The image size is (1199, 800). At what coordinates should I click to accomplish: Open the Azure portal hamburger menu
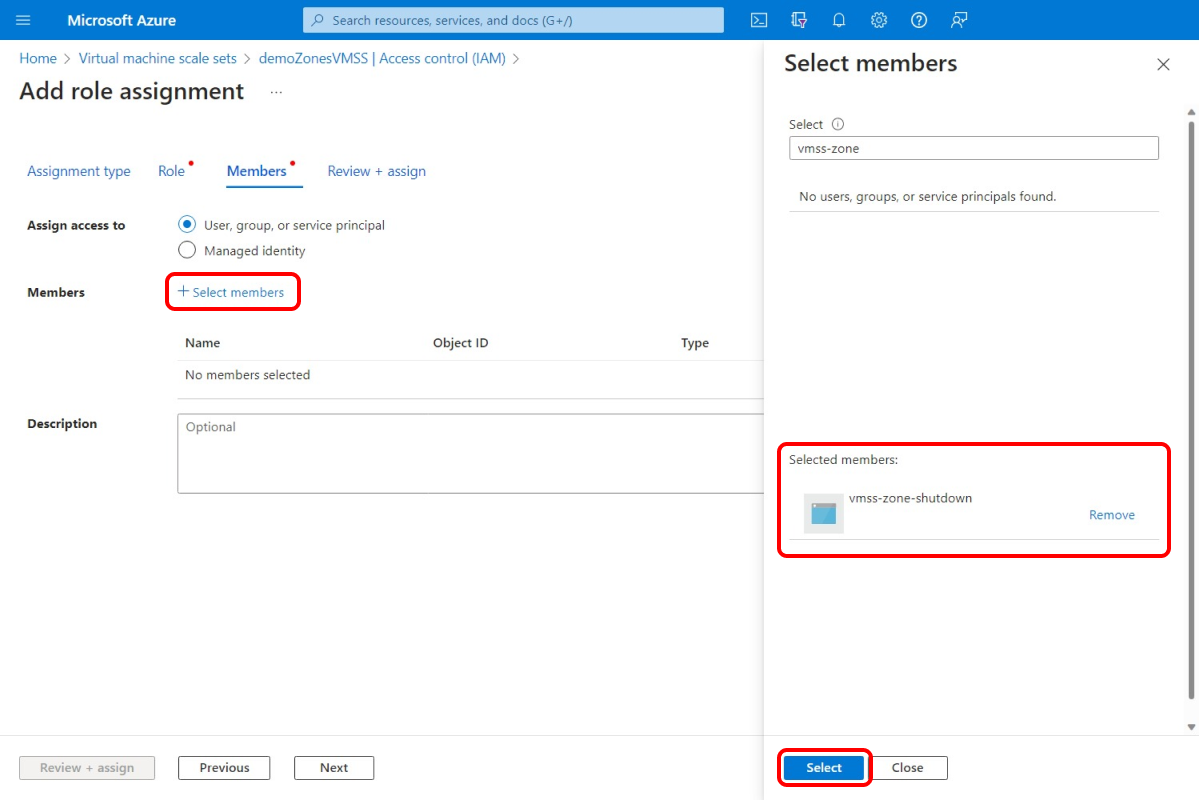pyautogui.click(x=23, y=20)
